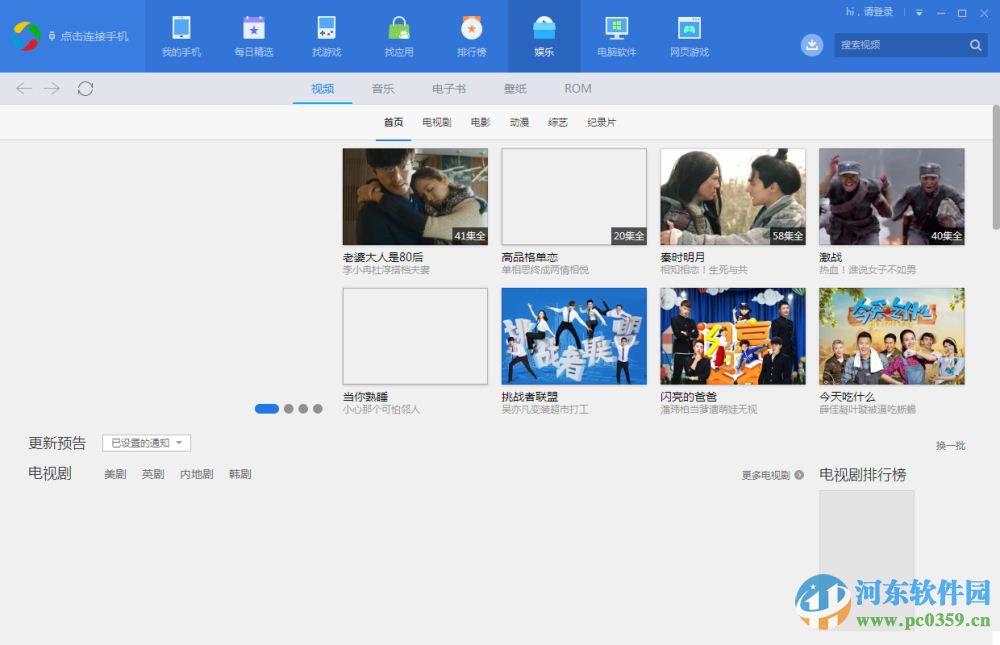
Task: Open 找应用 apps section
Action: (x=398, y=36)
